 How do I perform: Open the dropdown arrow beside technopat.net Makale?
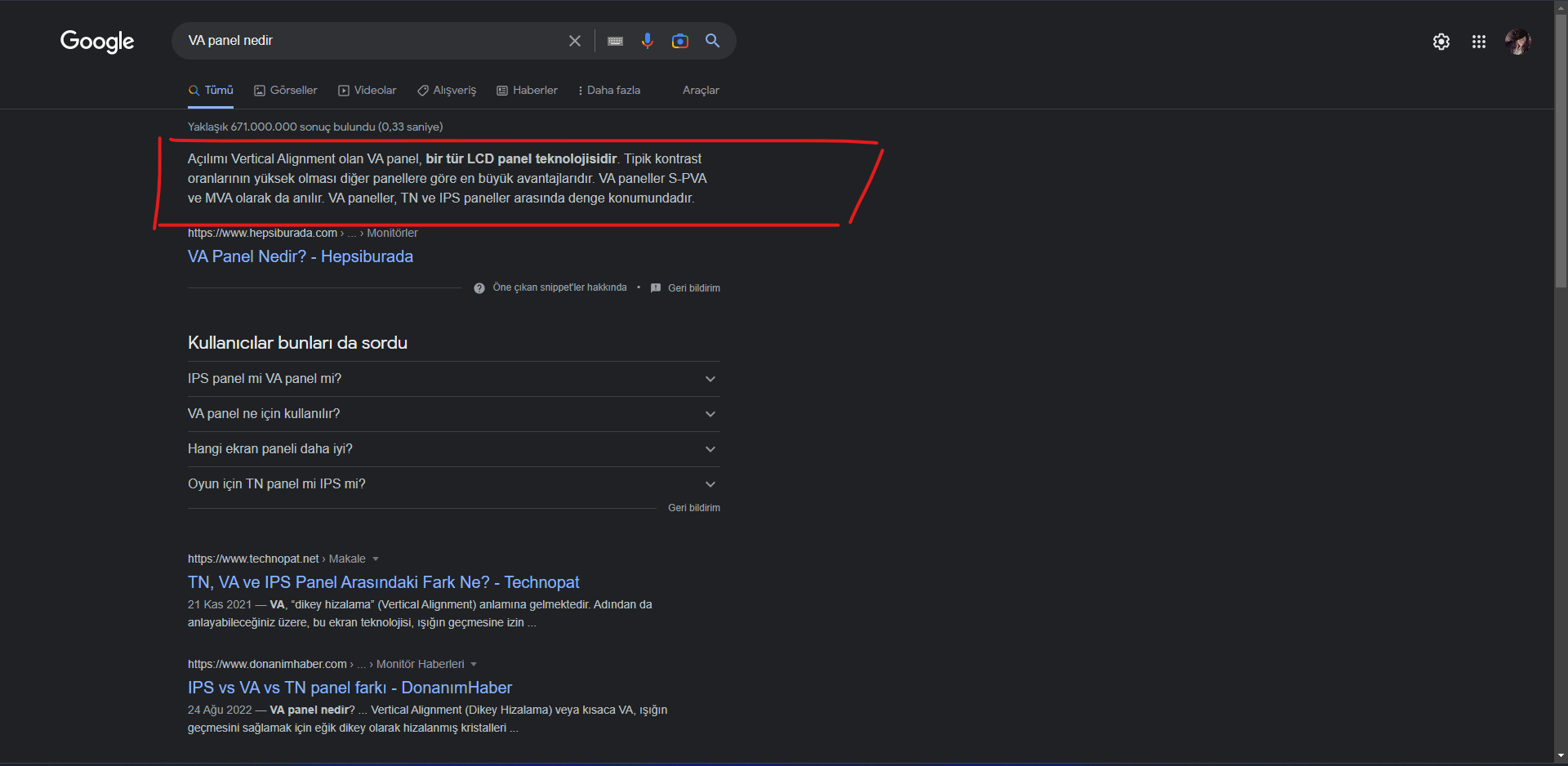click(x=376, y=559)
